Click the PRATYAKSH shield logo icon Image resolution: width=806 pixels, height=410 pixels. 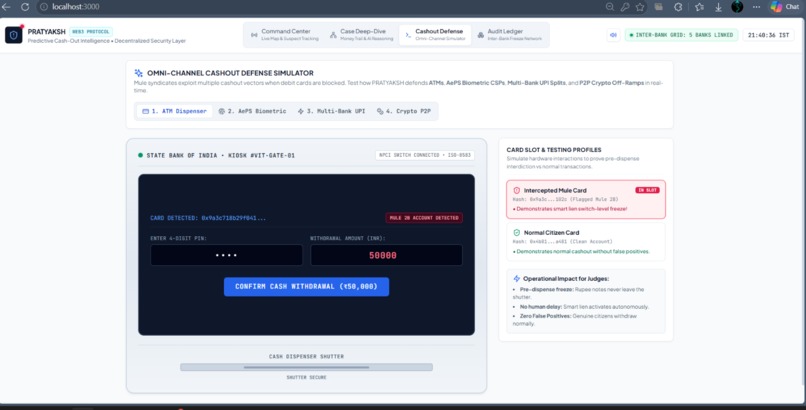(14, 35)
